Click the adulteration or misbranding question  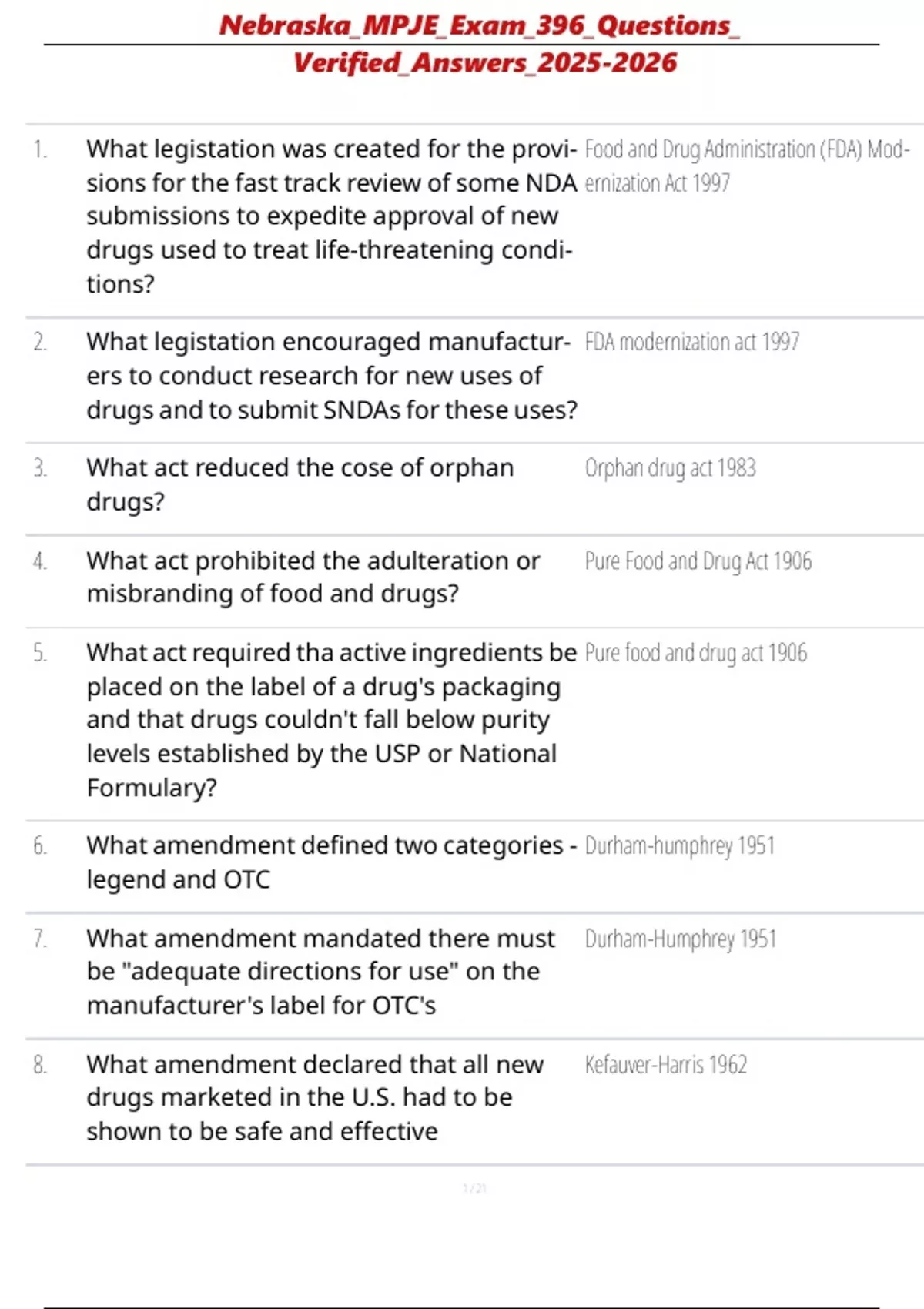(313, 577)
